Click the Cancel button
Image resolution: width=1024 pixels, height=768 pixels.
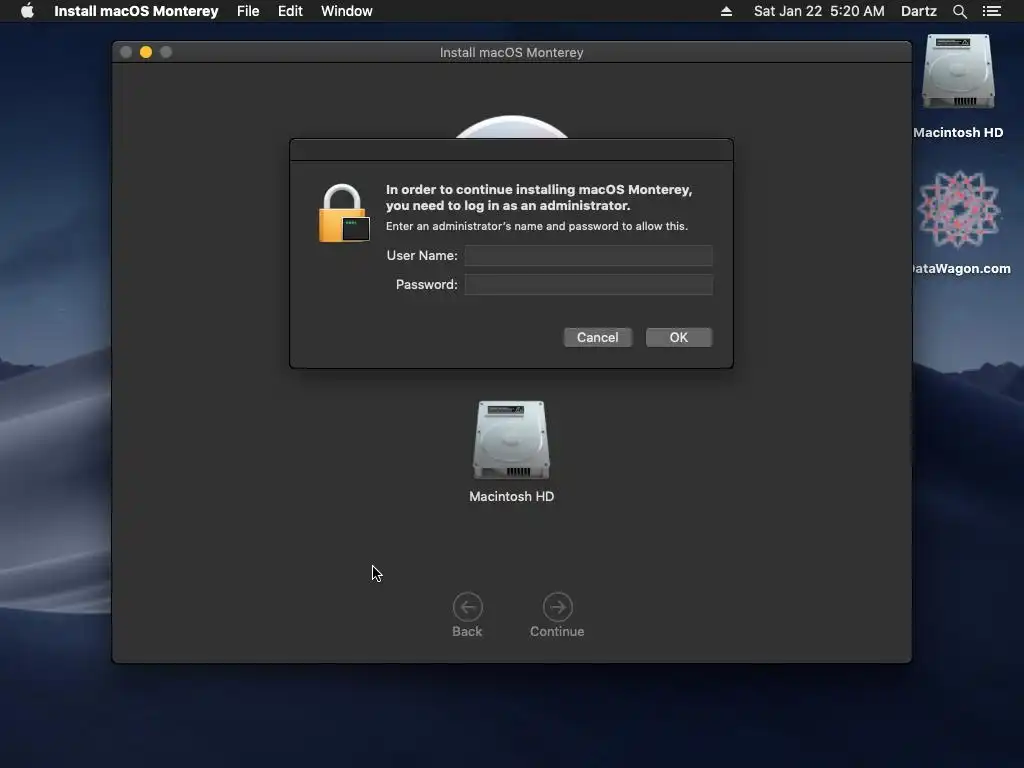click(598, 338)
